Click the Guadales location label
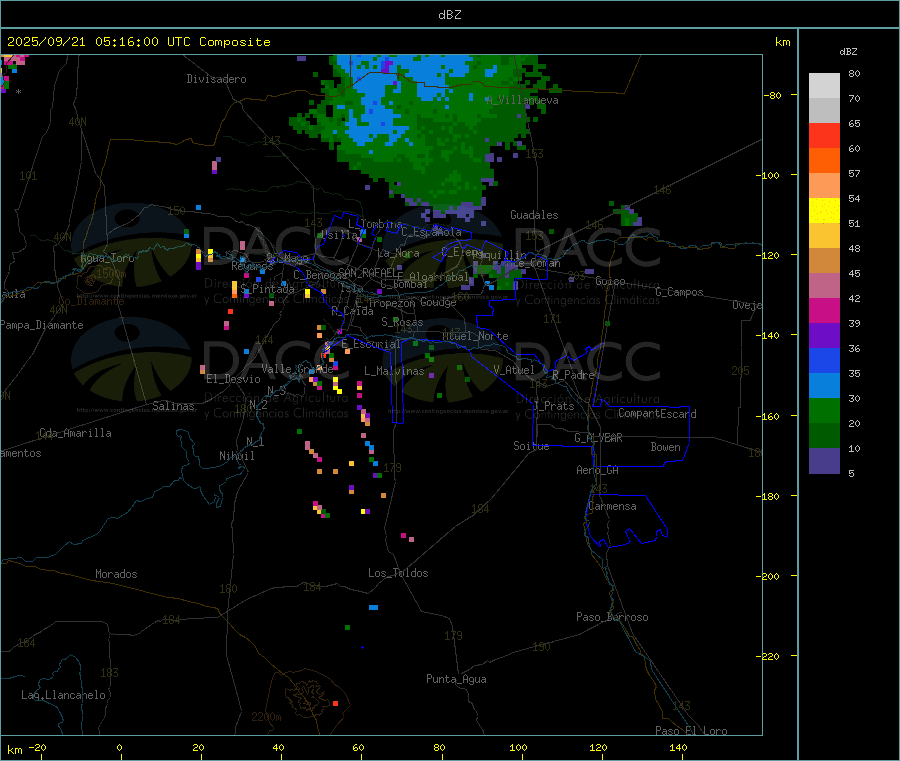The height and width of the screenshot is (761, 900). (x=534, y=215)
